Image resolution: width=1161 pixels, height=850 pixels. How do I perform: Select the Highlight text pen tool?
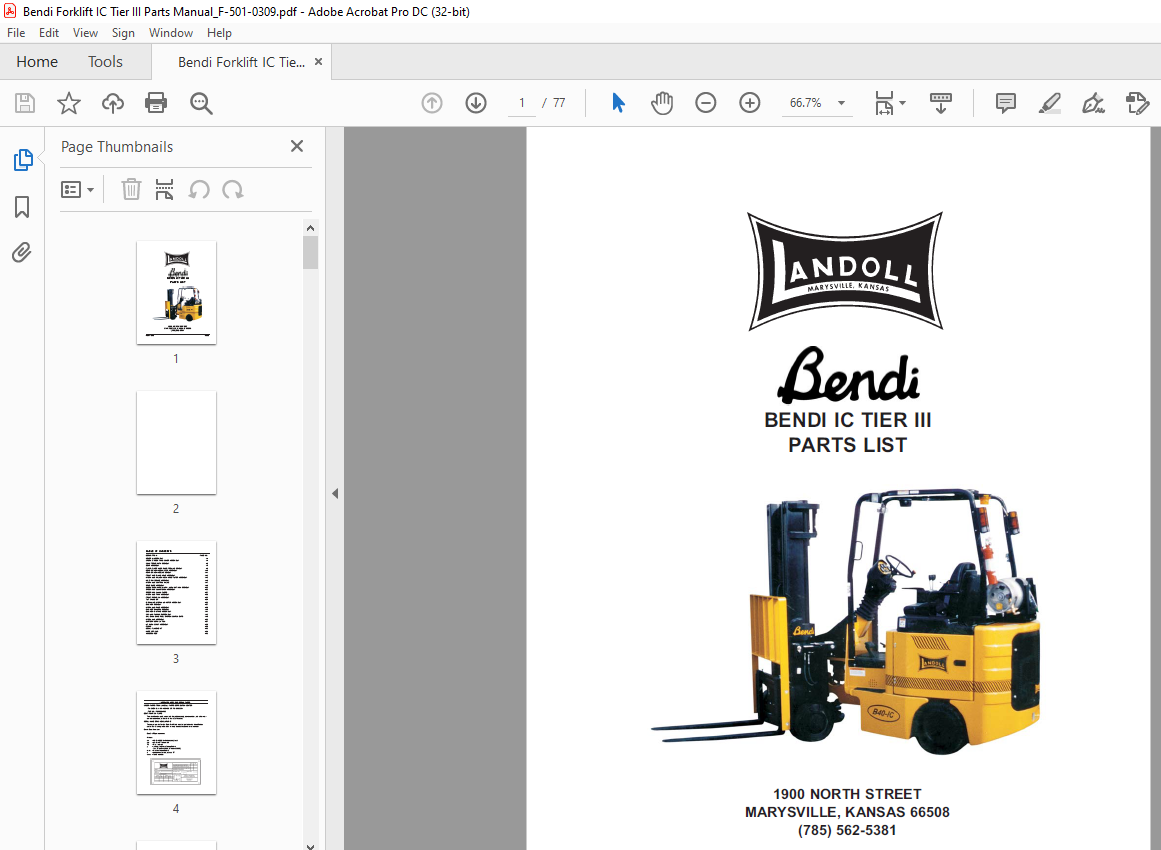click(1049, 103)
